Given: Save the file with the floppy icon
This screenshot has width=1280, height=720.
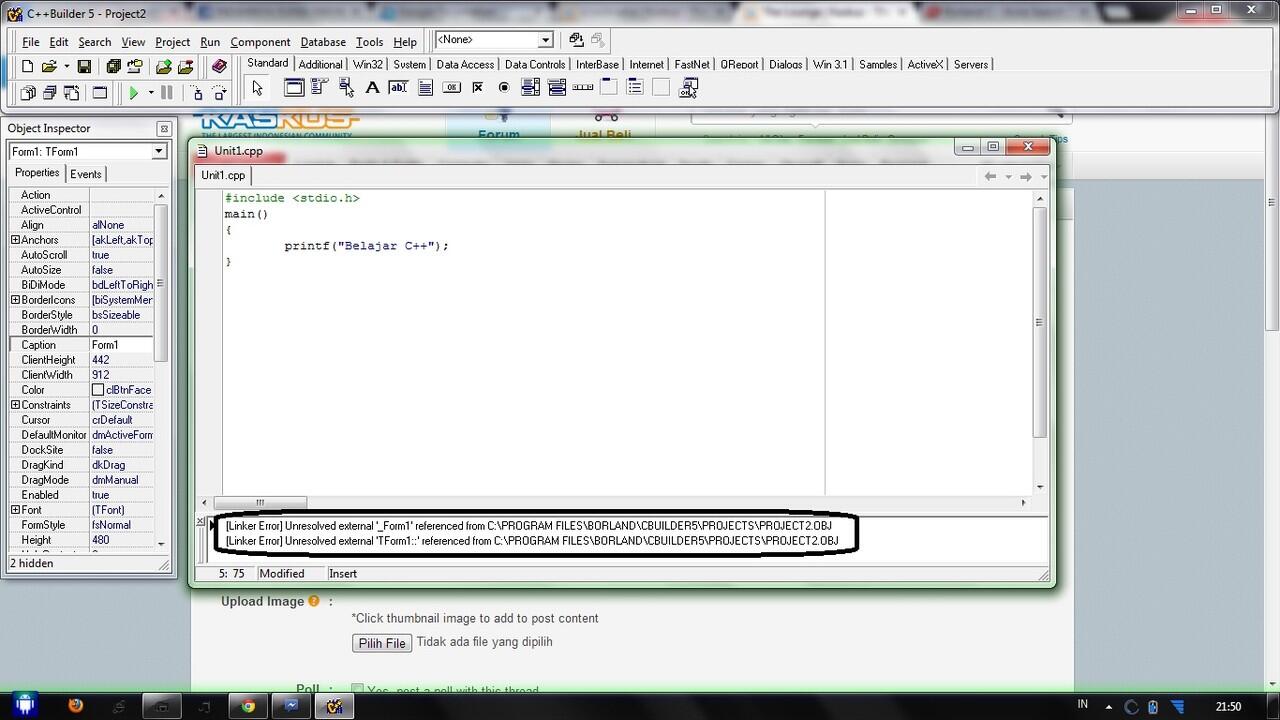Looking at the screenshot, I should click(x=85, y=67).
